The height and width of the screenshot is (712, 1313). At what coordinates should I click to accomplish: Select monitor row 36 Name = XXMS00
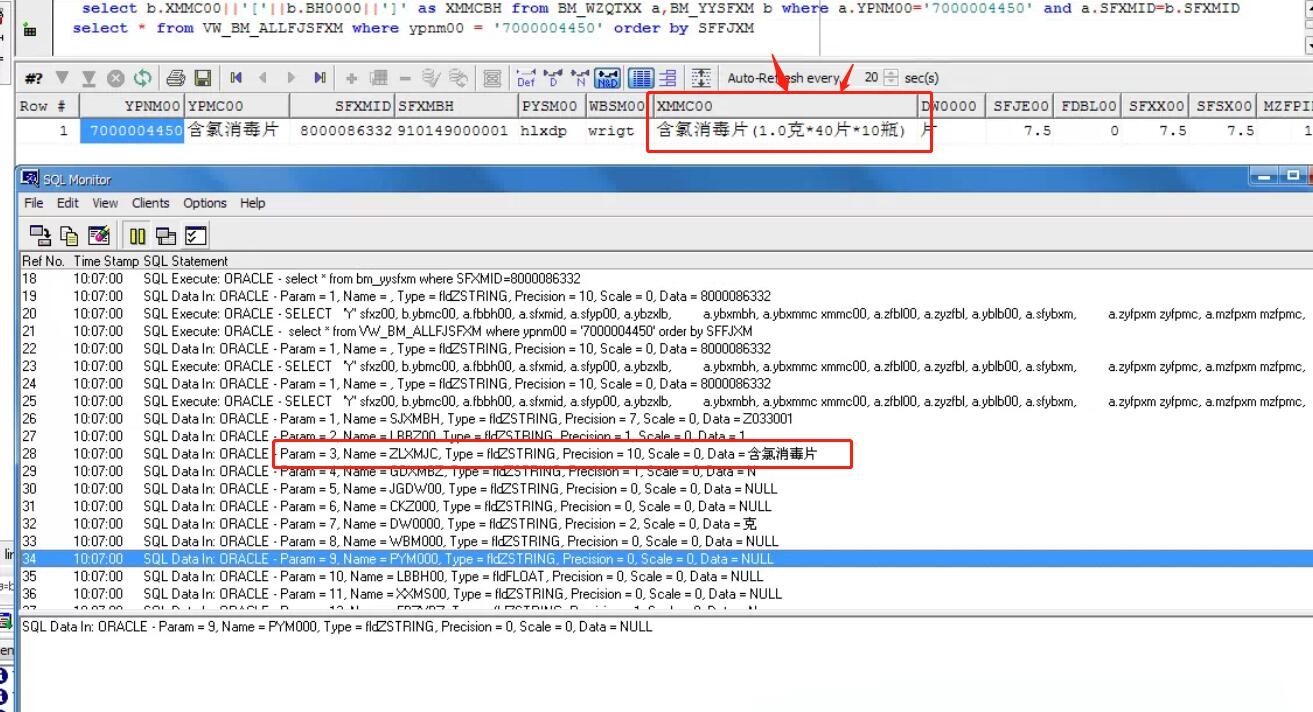[666, 594]
